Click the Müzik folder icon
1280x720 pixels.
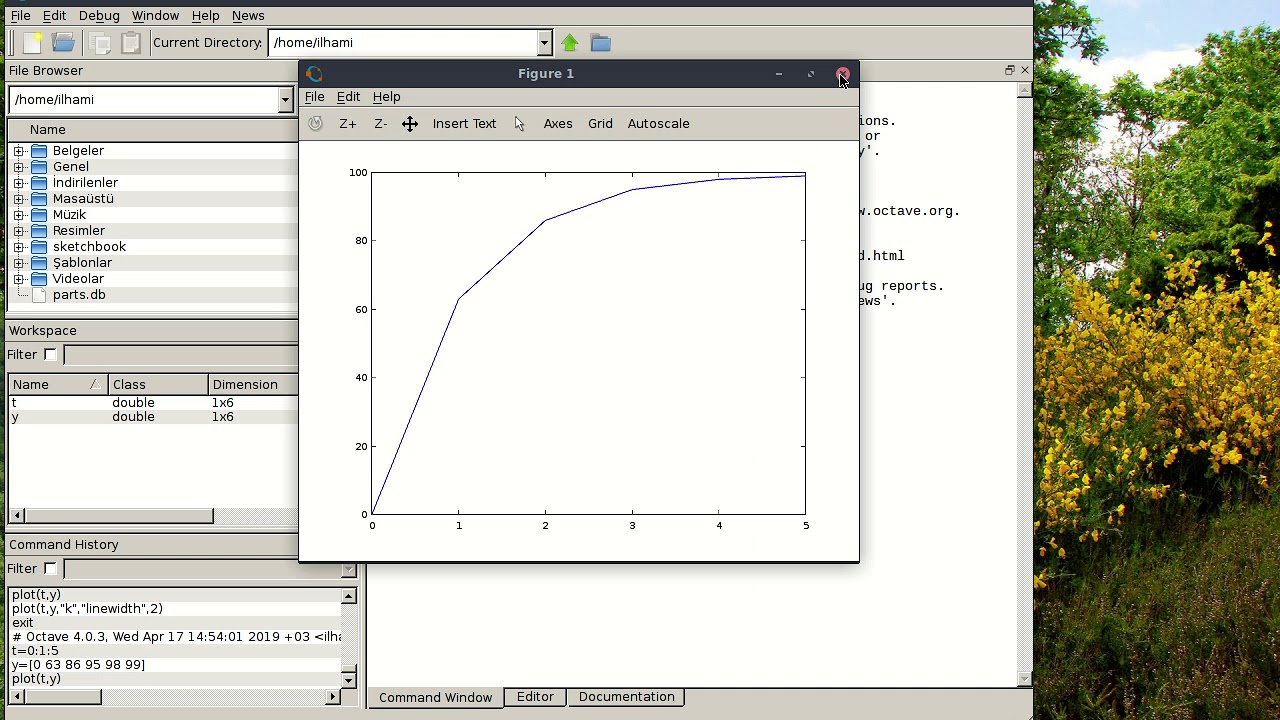pos(39,215)
